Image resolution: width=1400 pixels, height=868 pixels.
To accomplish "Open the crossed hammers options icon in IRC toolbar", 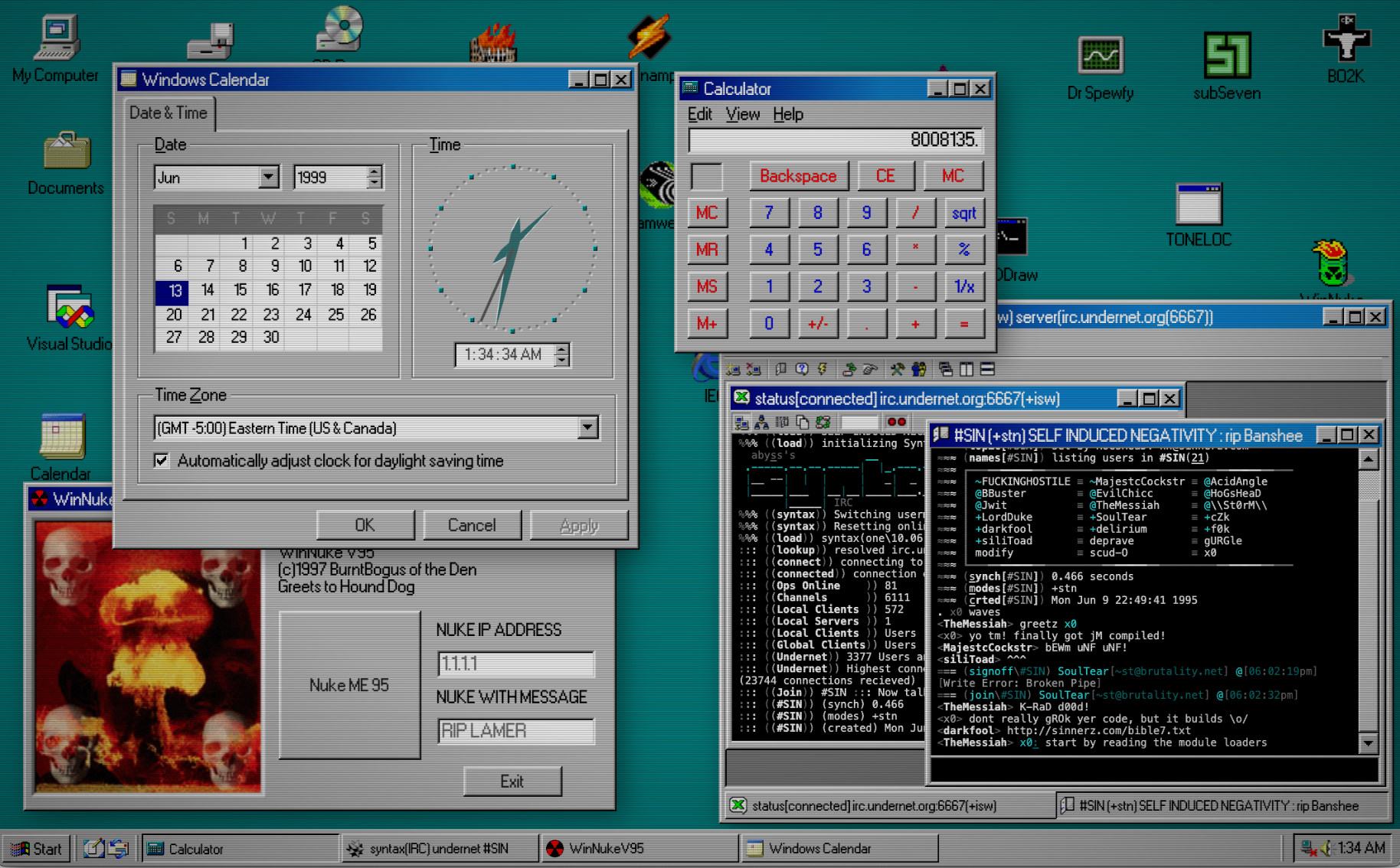I will pos(897,370).
